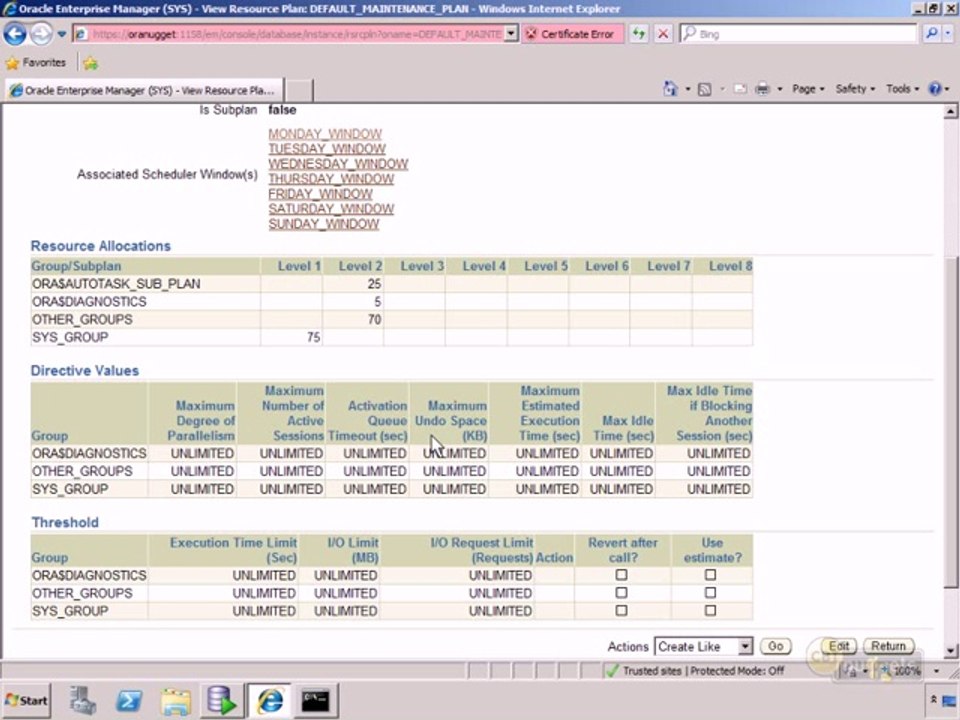
Task: Click ORA$AUTOTASK_SUB_PLAN in Resource Allocations
Action: point(116,284)
